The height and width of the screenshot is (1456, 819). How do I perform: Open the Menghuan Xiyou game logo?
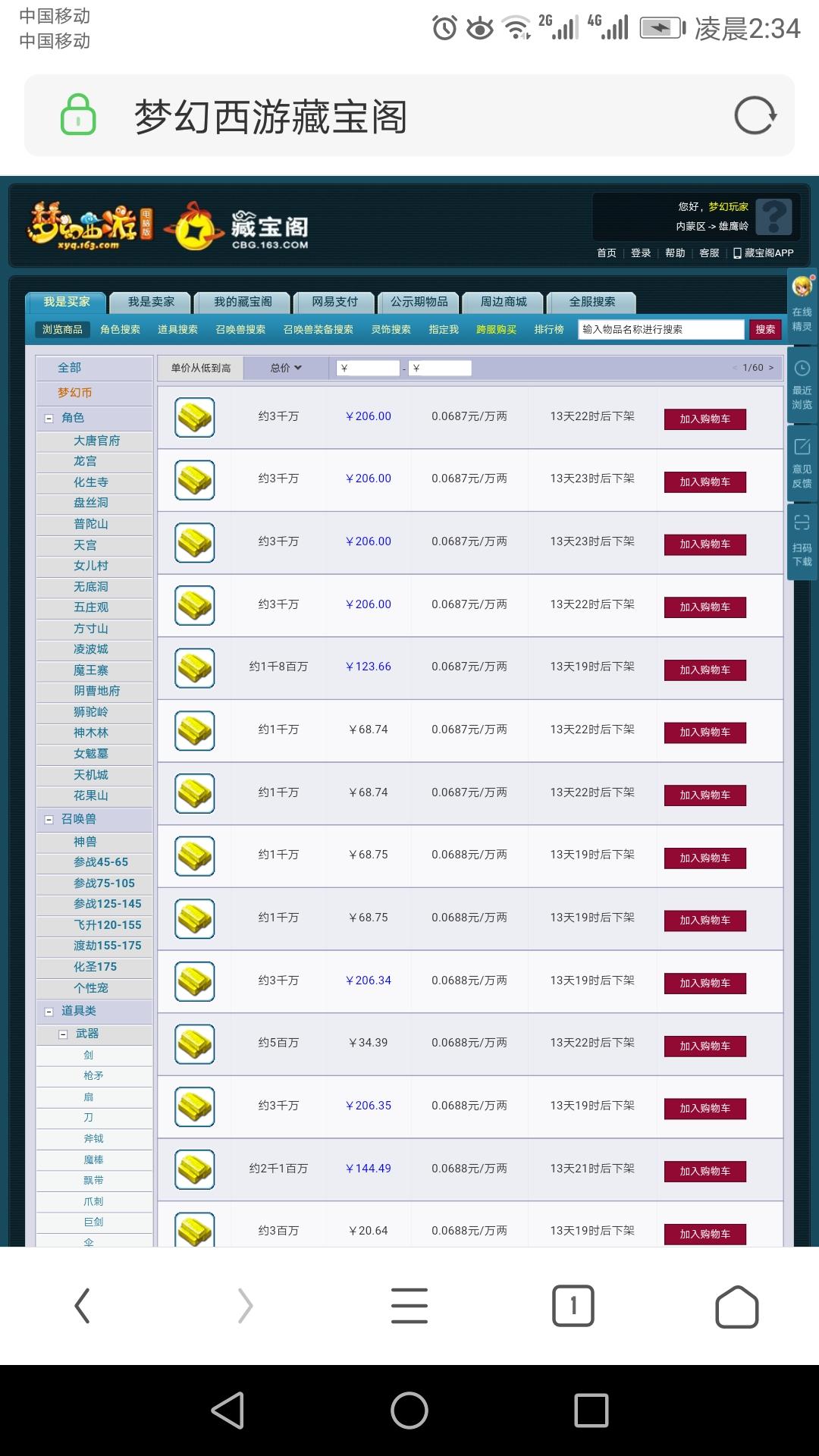(89, 226)
